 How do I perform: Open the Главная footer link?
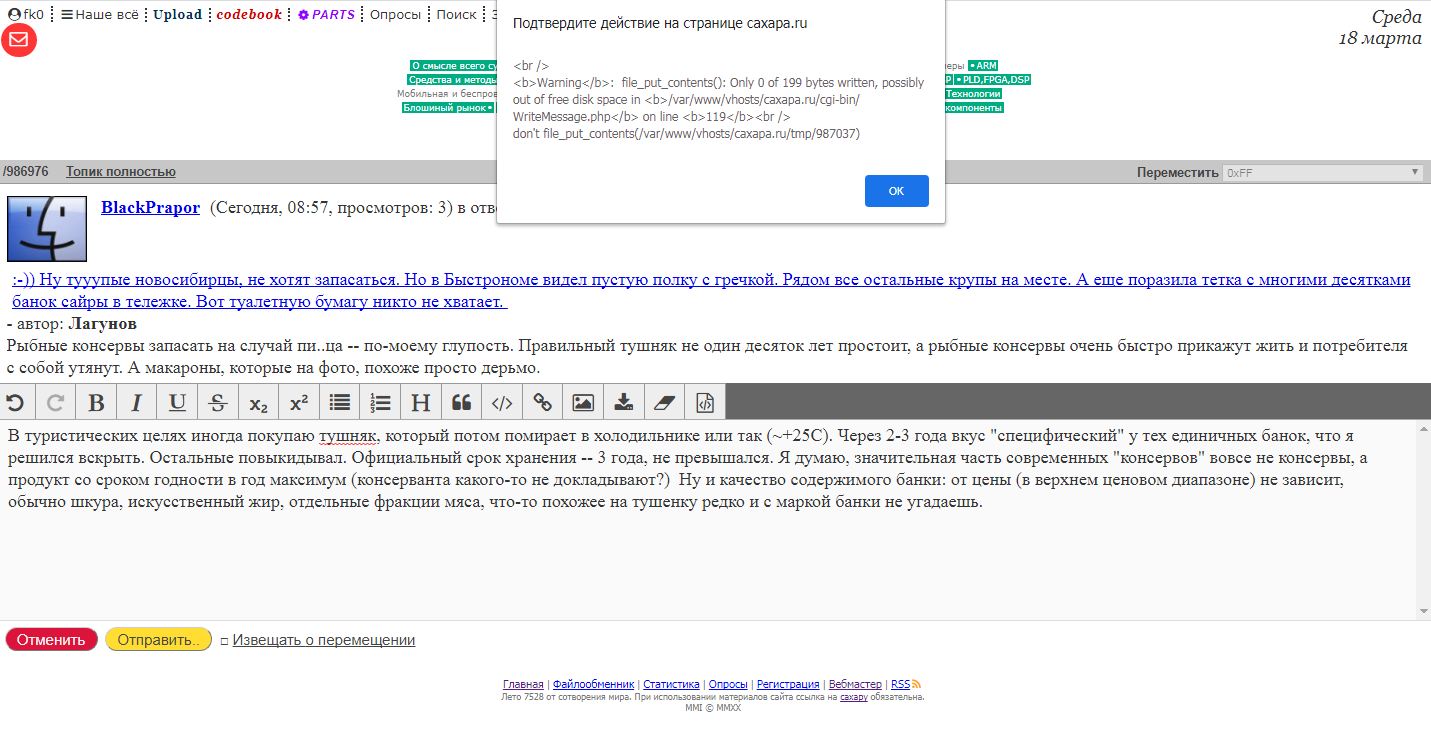click(523, 684)
